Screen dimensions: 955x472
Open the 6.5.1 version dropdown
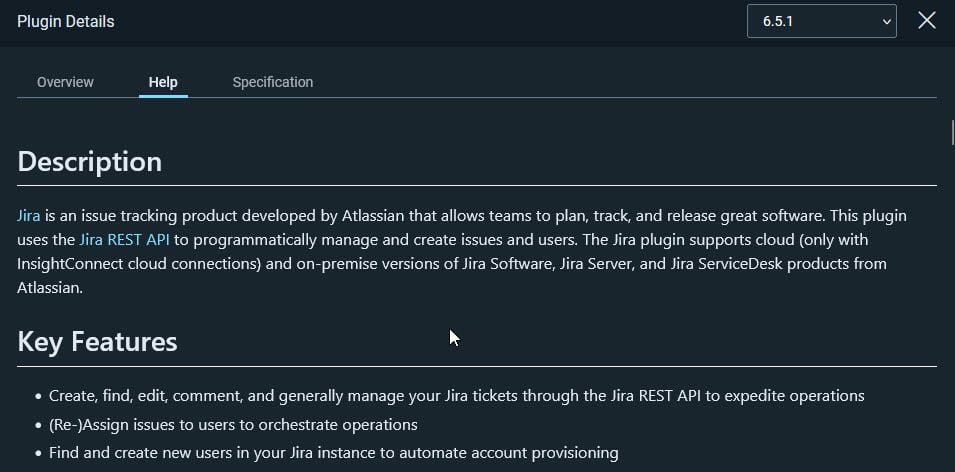click(x=822, y=21)
